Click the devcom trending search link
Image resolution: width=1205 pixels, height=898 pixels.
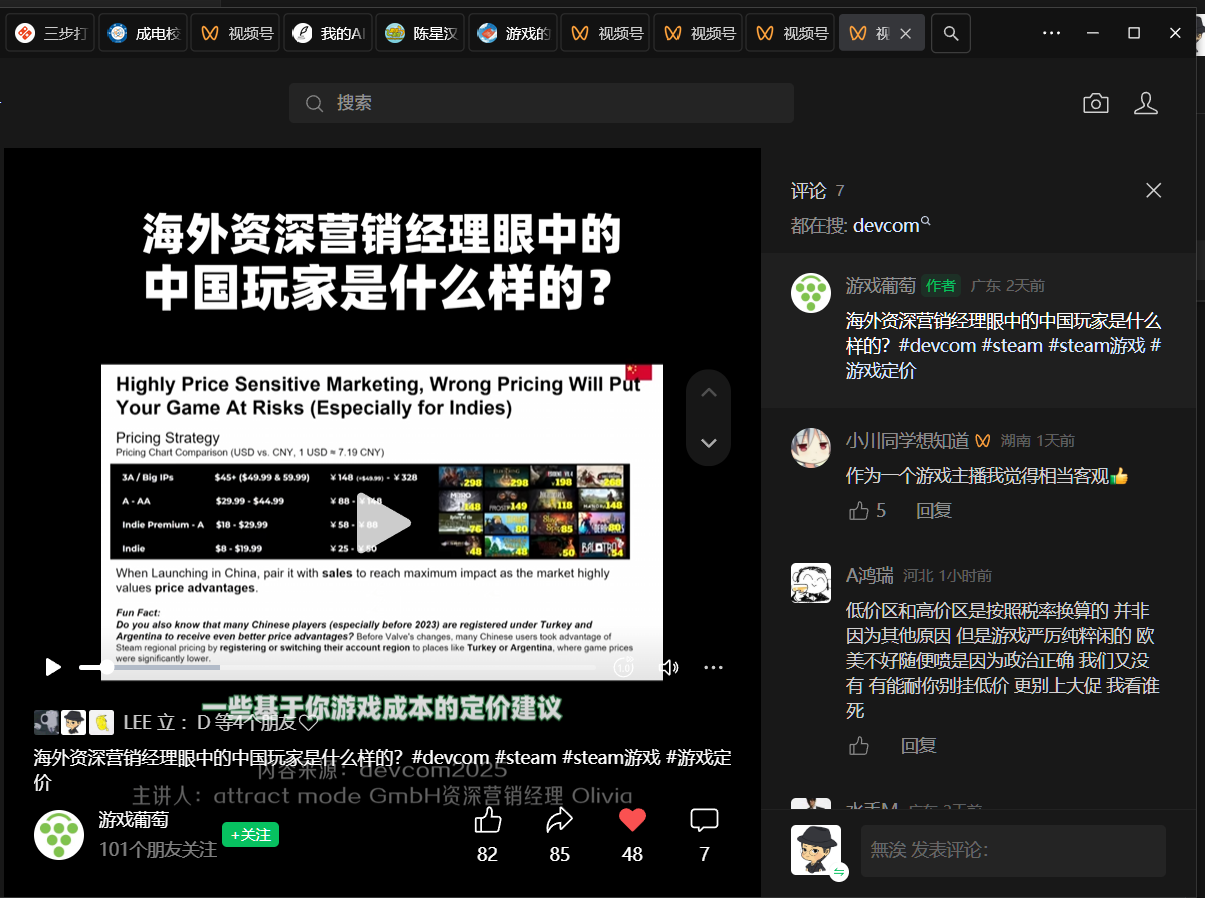[x=891, y=225]
